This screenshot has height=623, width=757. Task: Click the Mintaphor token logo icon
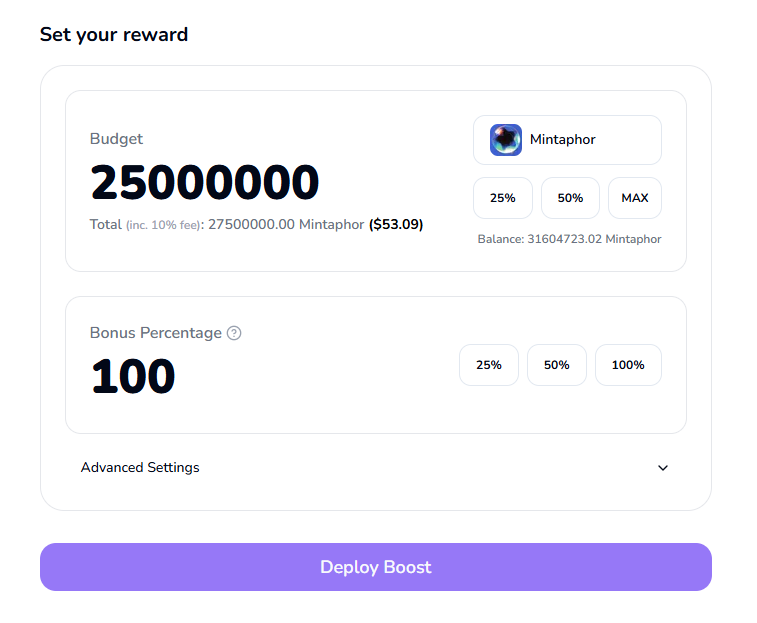[506, 140]
